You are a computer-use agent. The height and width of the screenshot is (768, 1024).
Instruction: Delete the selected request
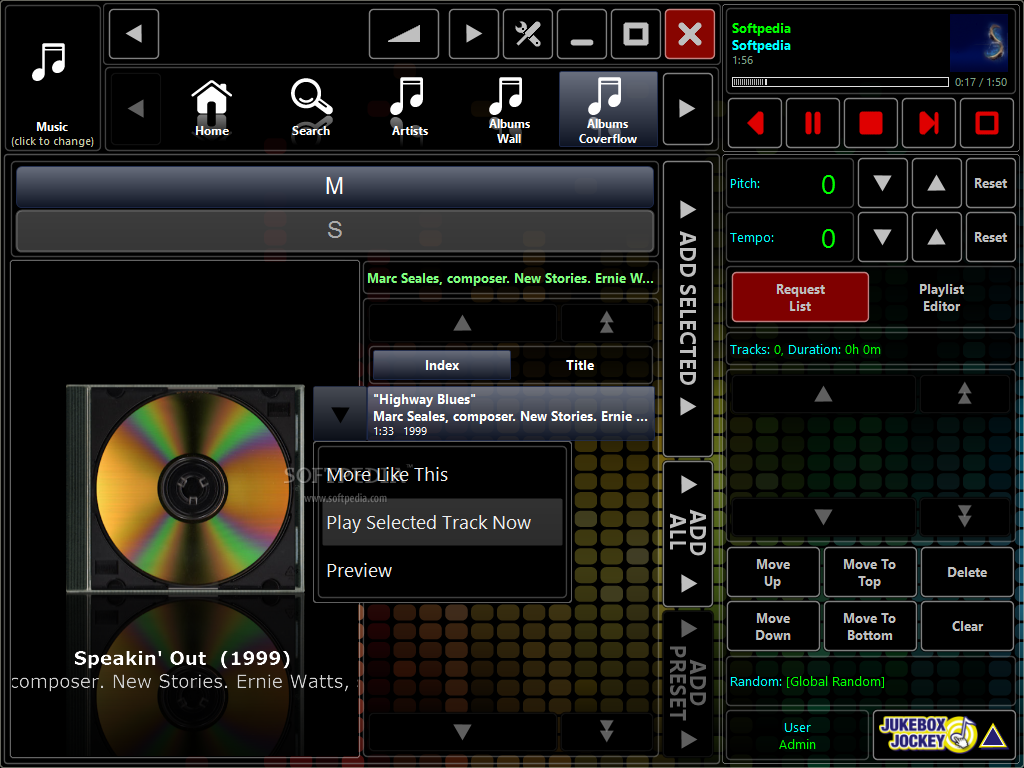coord(967,573)
